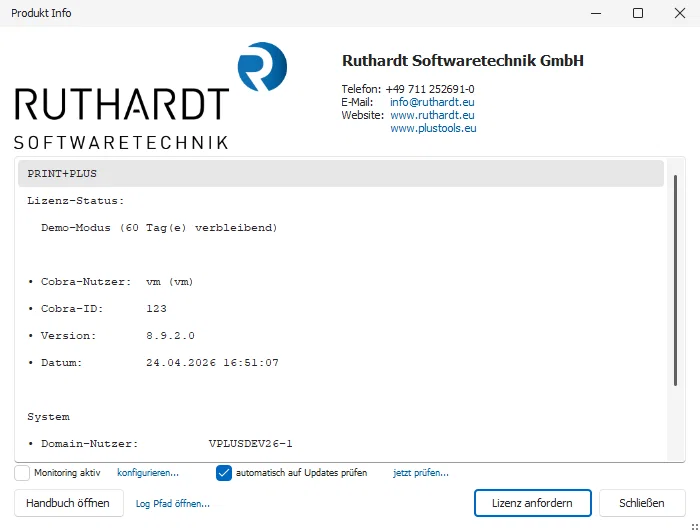Click Telefon number +49 711 252691-0

click(x=430, y=89)
